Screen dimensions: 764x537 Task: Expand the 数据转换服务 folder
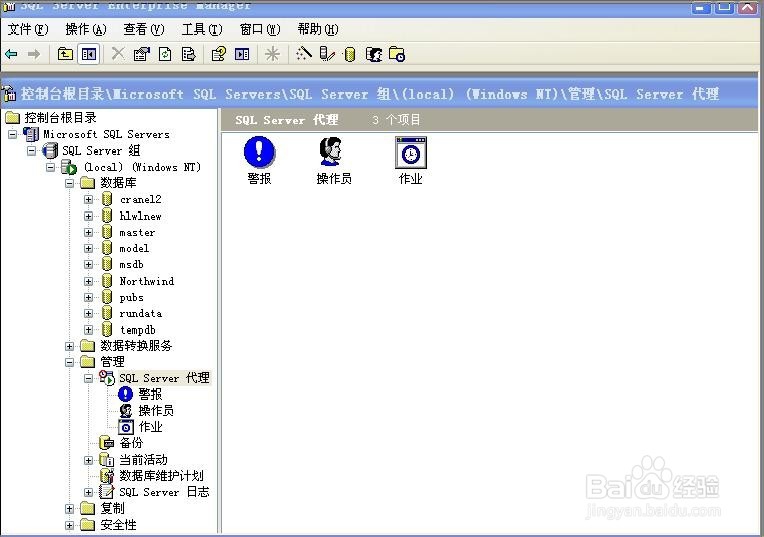(x=70, y=346)
